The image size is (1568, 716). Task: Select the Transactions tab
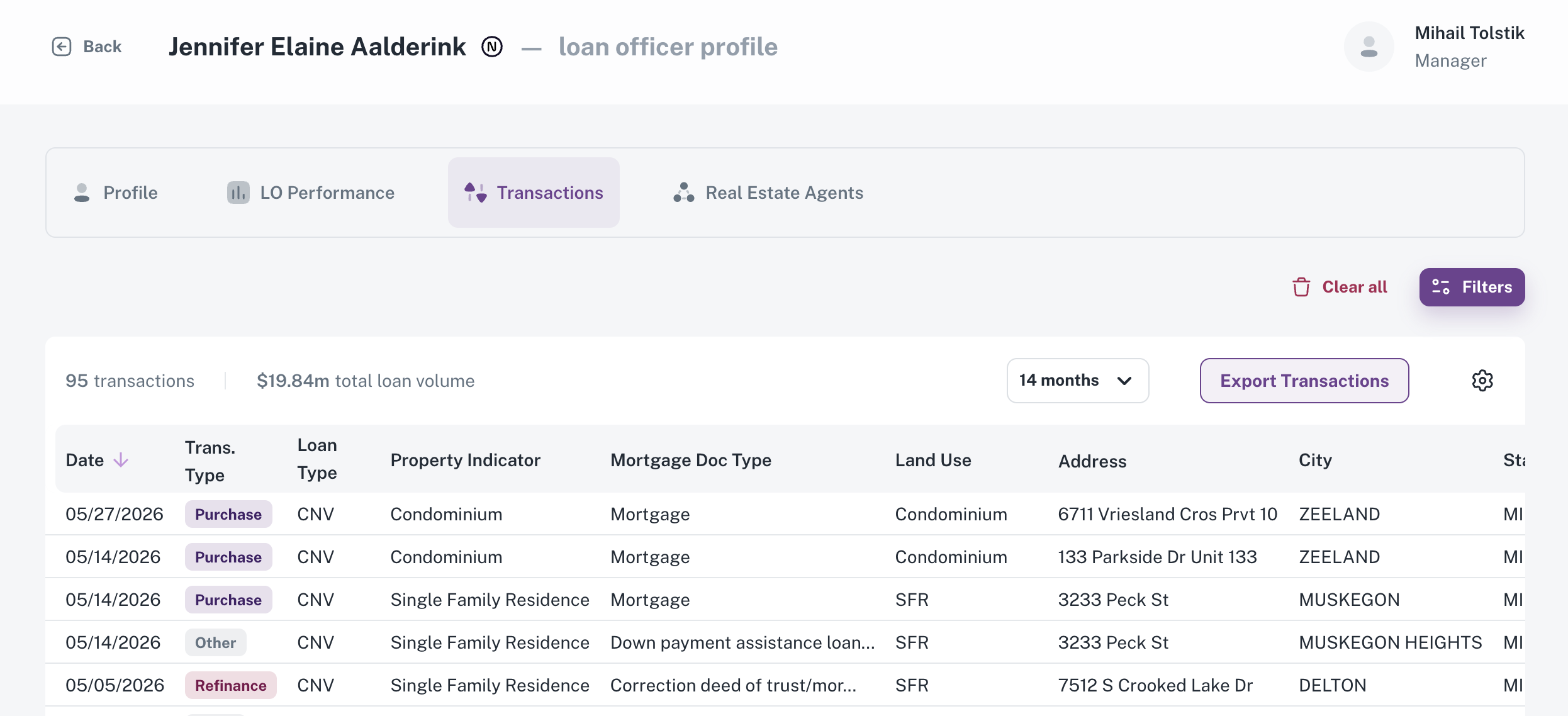point(534,193)
